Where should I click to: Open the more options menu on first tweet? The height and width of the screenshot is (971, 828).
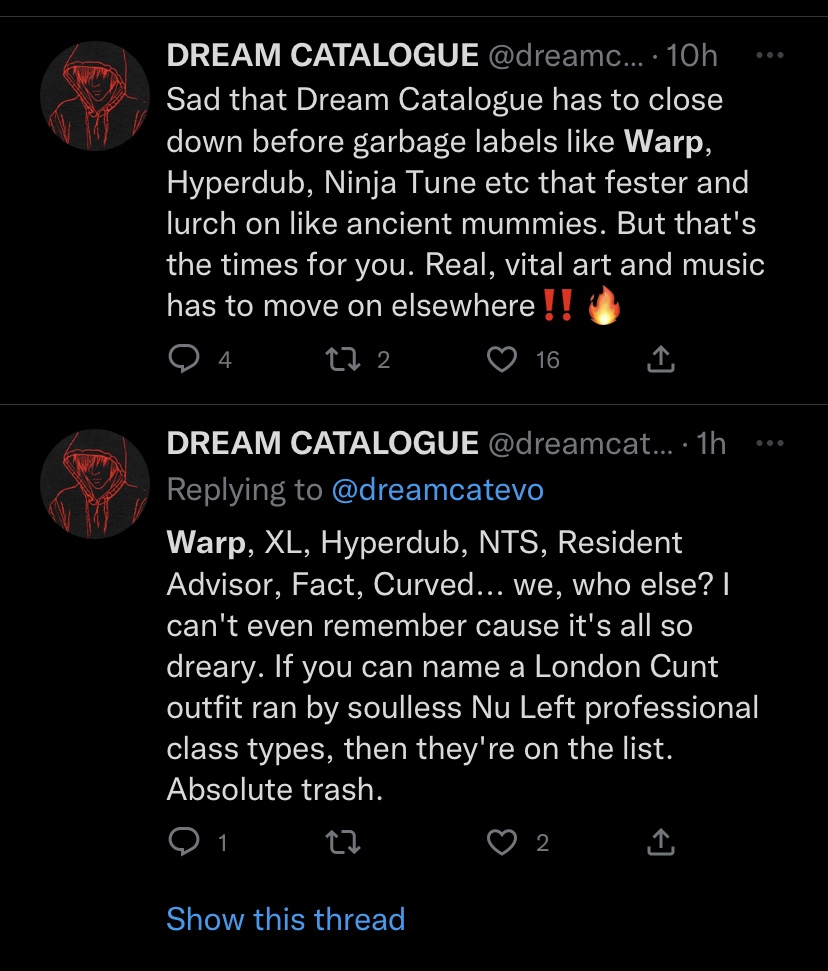[769, 56]
